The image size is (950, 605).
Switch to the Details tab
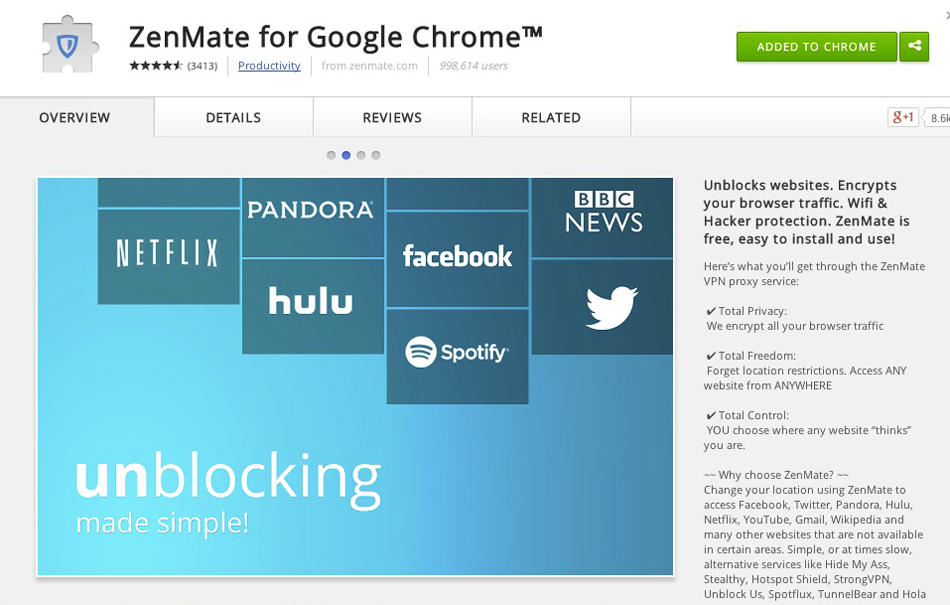[234, 117]
